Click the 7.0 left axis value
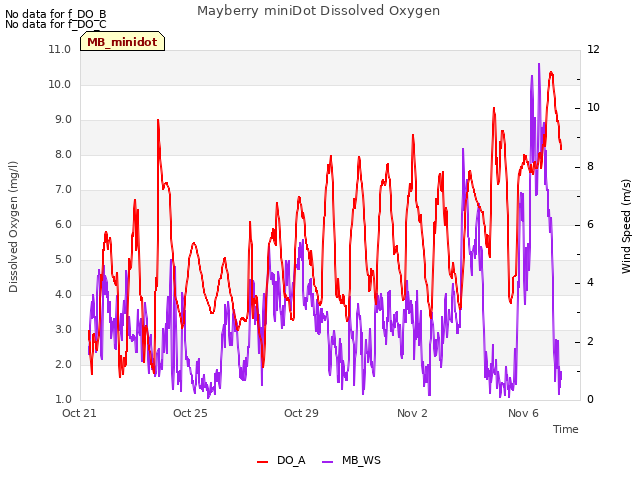 point(63,190)
